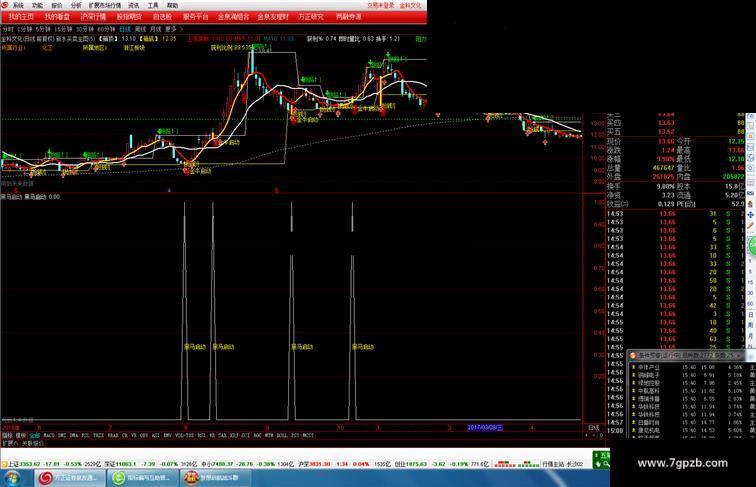Select the 15分钟 chart period
Viewport: 756px width, 487px height.
pyautogui.click(x=63, y=29)
